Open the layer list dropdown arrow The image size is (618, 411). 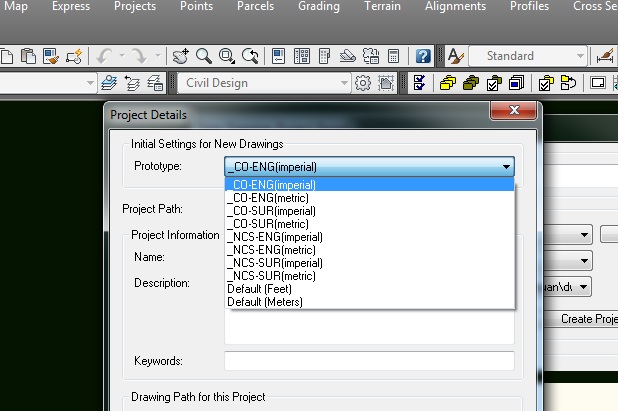pyautogui.click(x=90, y=83)
